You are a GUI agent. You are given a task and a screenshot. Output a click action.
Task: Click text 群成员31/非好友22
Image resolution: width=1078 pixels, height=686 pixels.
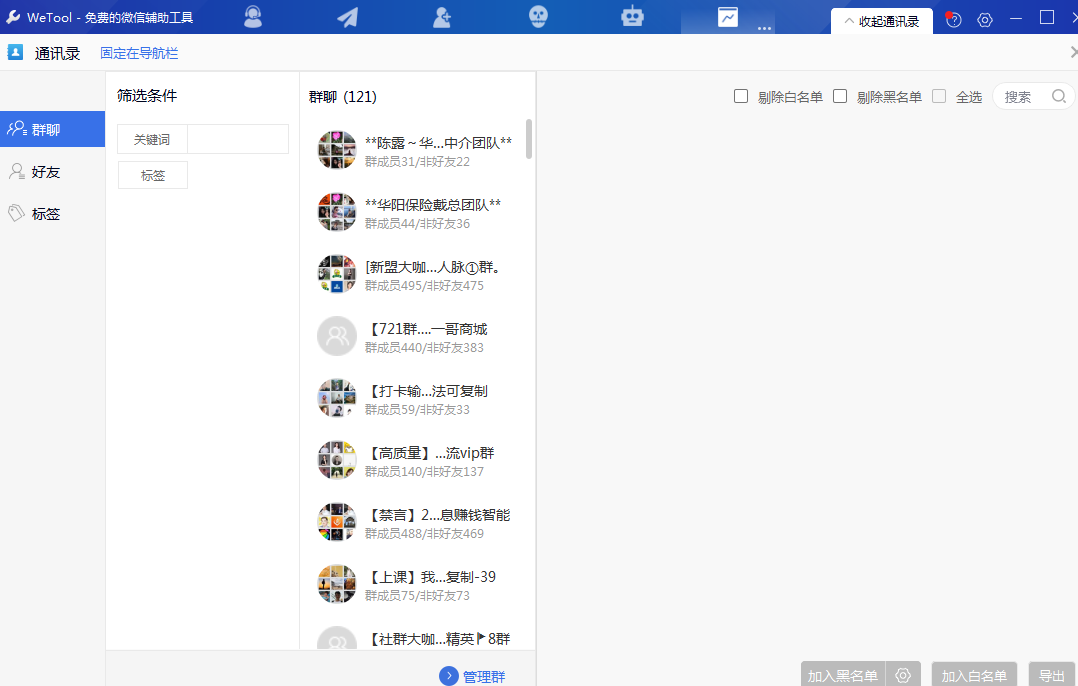click(x=417, y=162)
